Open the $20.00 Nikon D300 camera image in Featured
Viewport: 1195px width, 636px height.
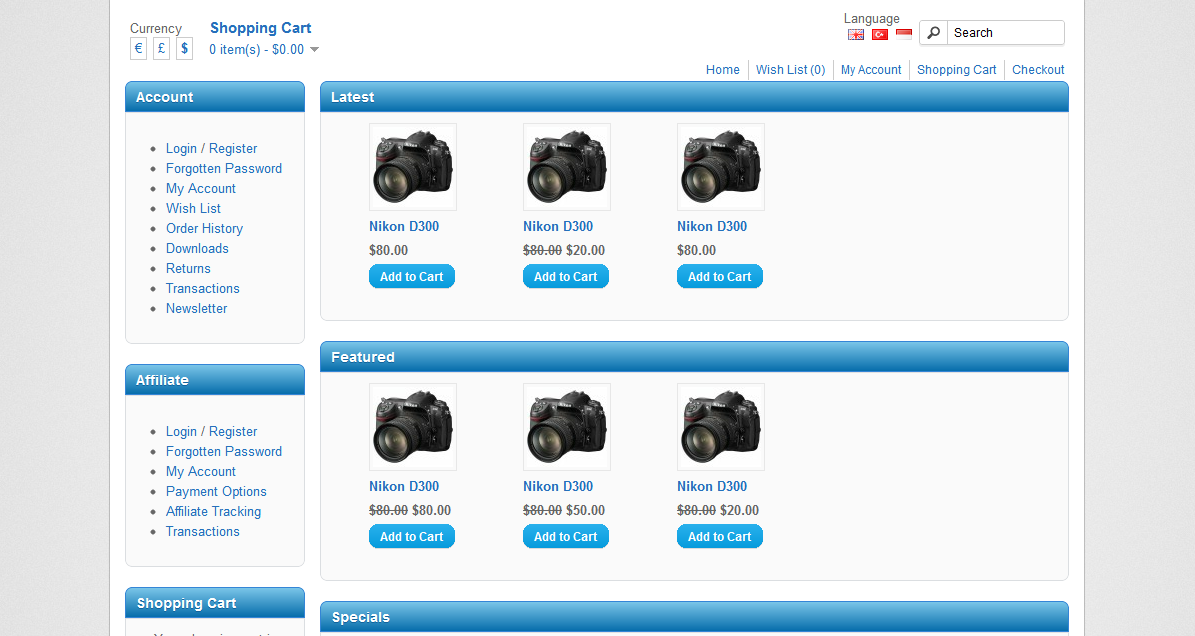tap(721, 427)
